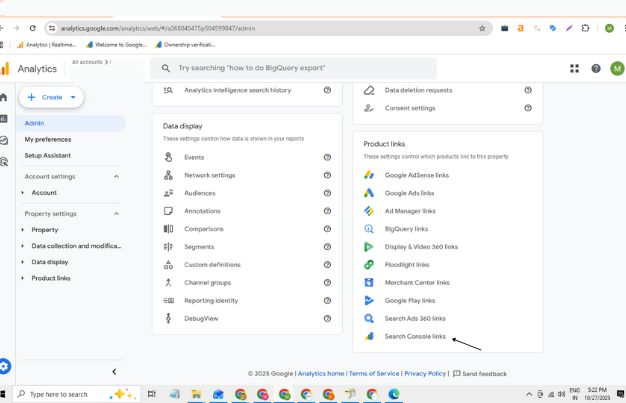Image resolution: width=626 pixels, height=403 pixels.
Task: Open the Google apps grid
Action: (574, 69)
